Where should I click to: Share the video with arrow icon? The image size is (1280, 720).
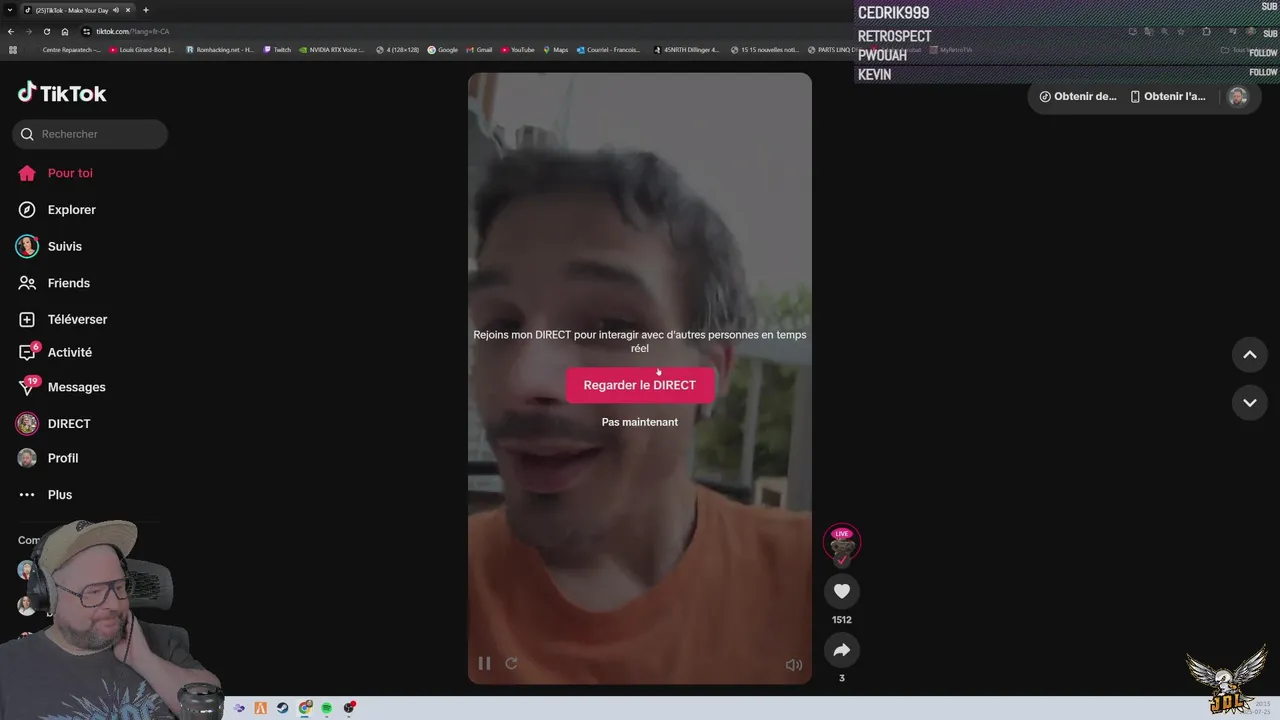click(842, 650)
